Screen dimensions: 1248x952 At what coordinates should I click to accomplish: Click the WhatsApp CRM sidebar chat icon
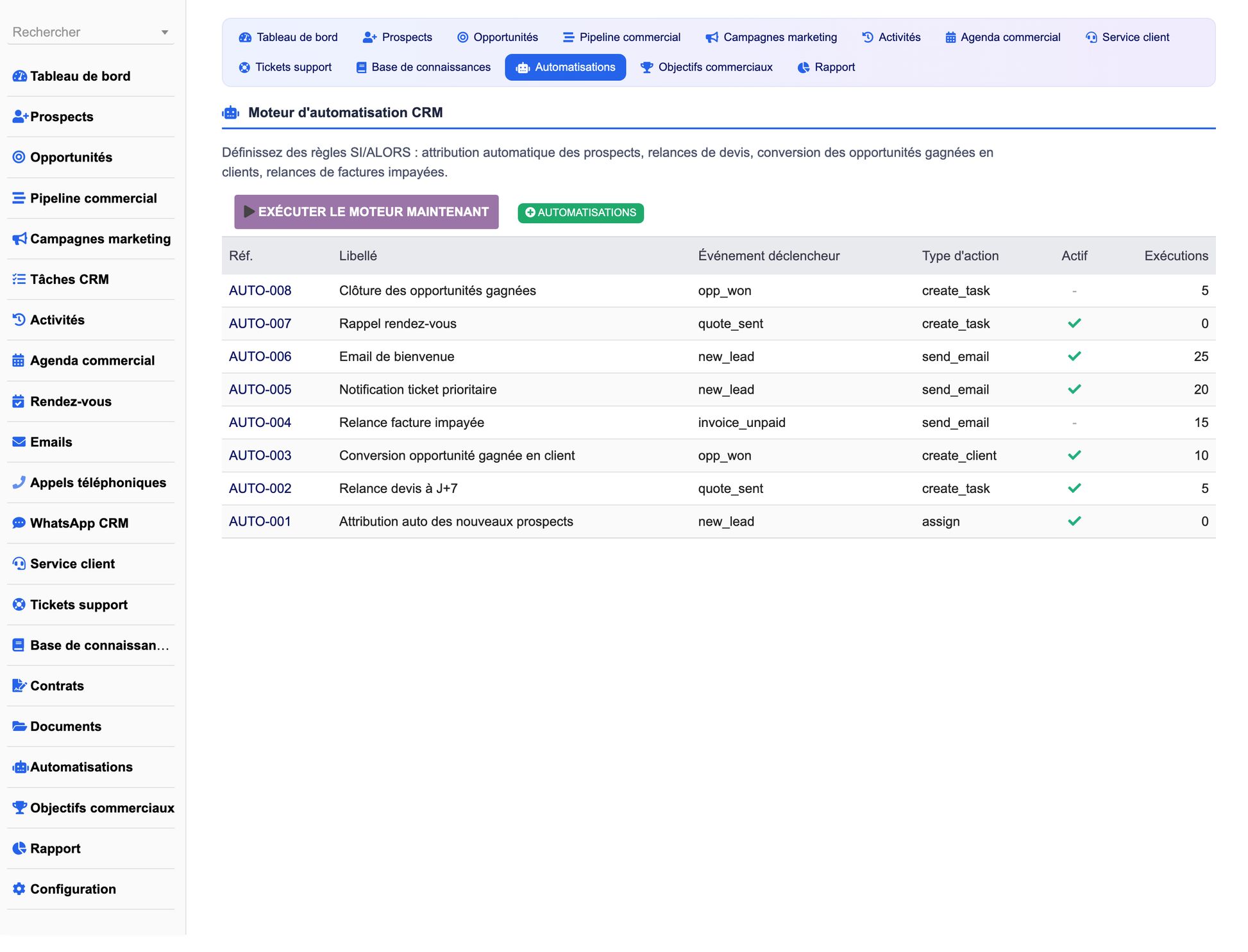click(19, 523)
